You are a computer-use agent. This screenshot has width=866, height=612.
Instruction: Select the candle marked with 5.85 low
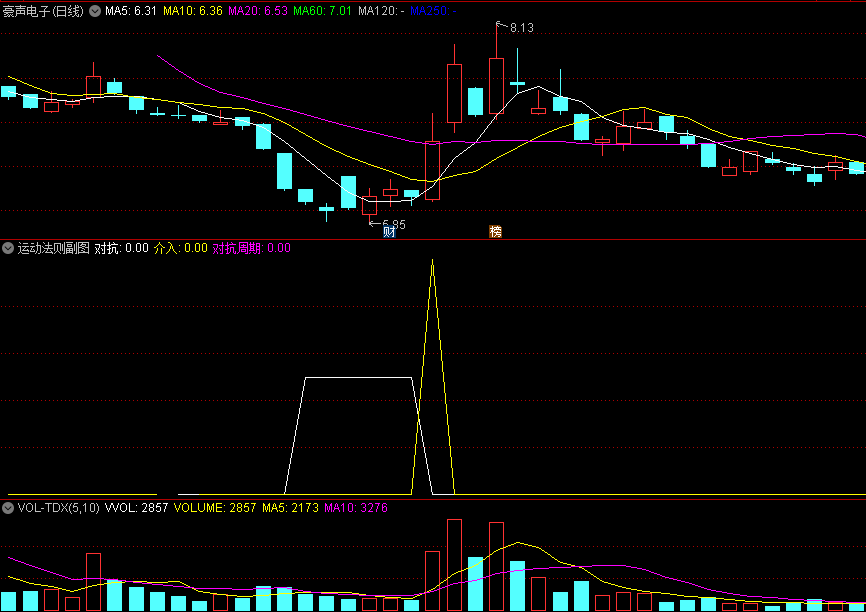[369, 205]
